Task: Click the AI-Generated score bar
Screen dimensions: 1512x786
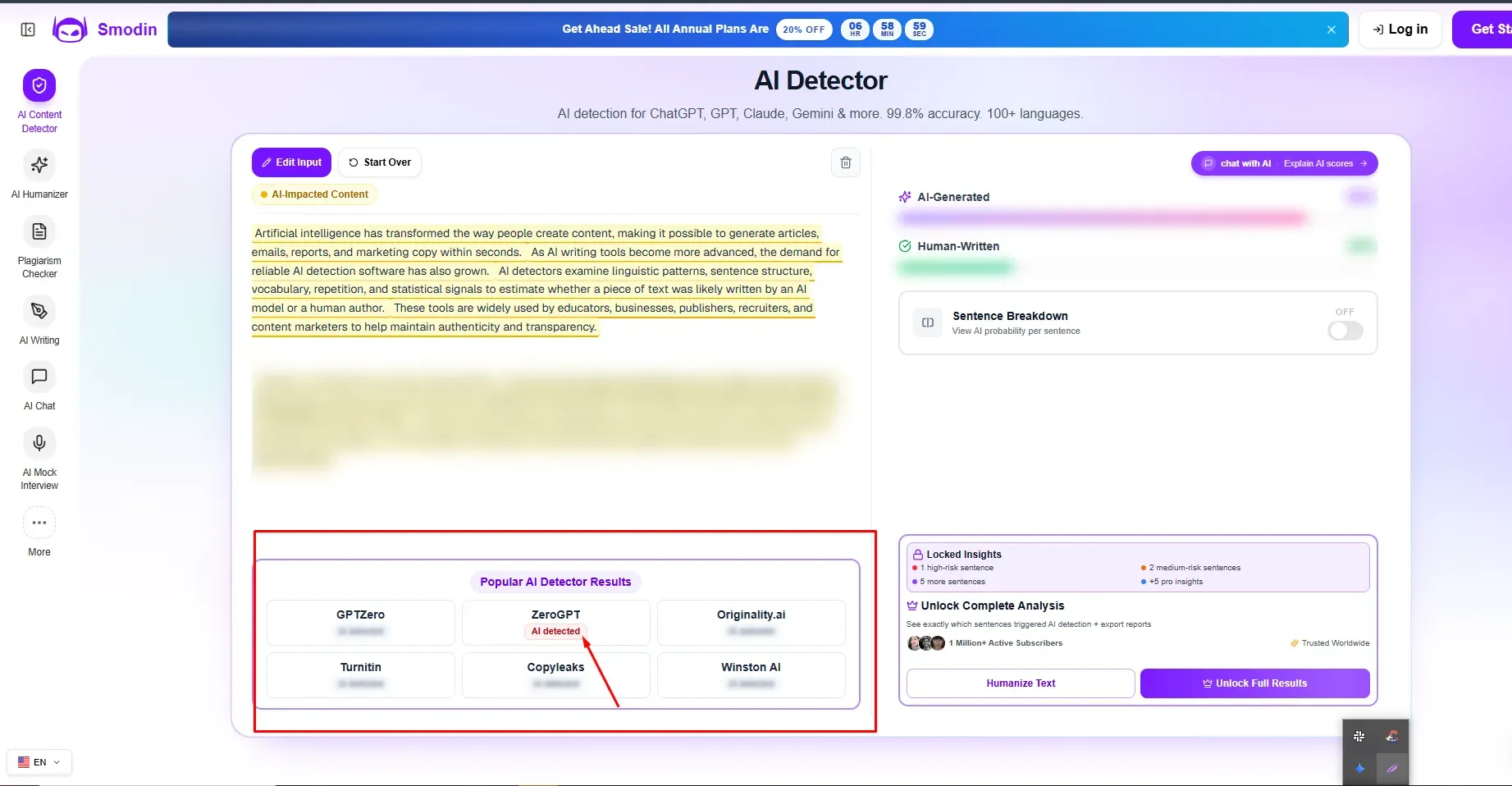Action: click(x=1102, y=218)
